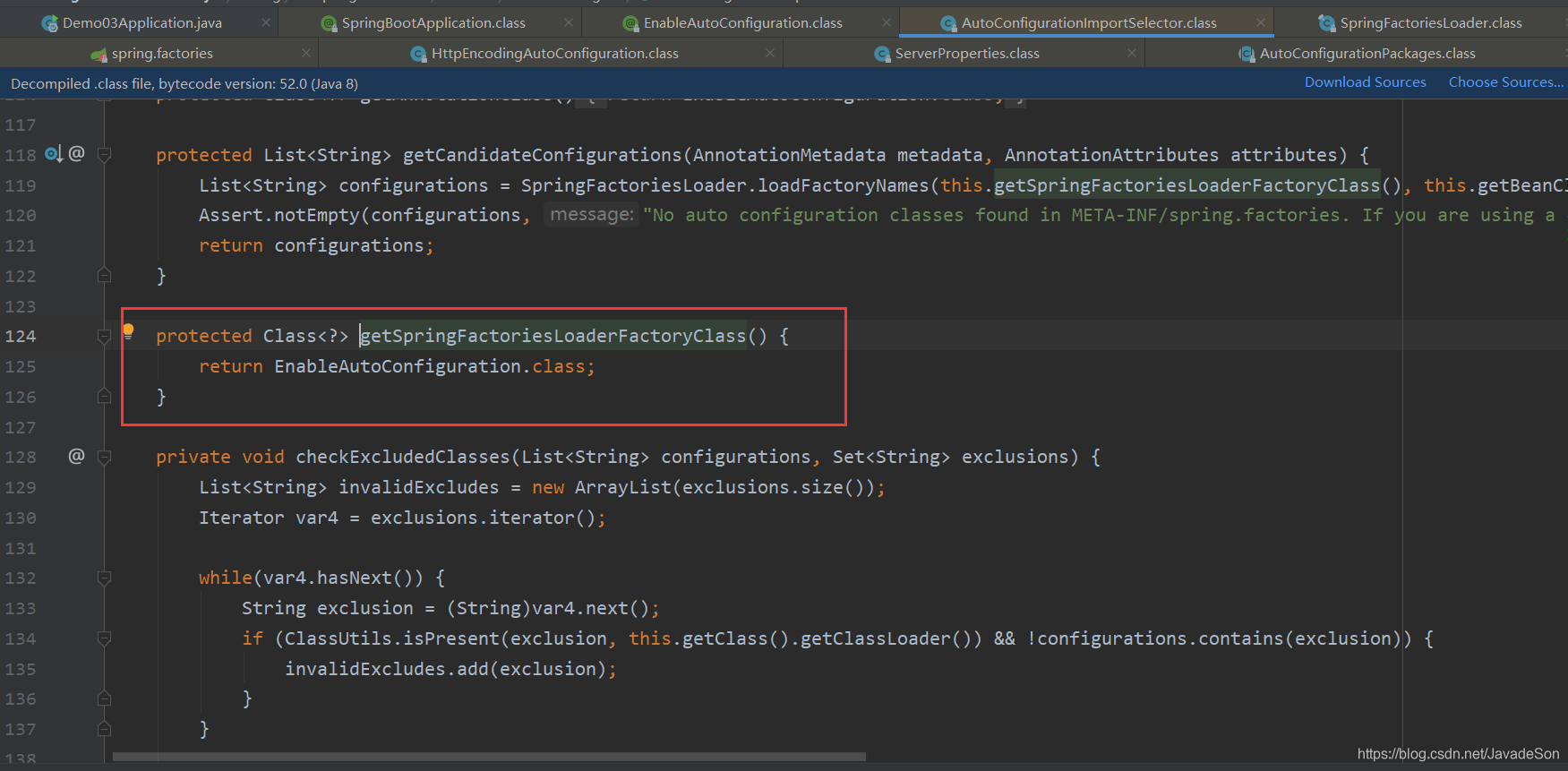Viewport: 1568px width, 771px height.
Task: Close ServerProperties.class tab
Action: tap(1132, 54)
